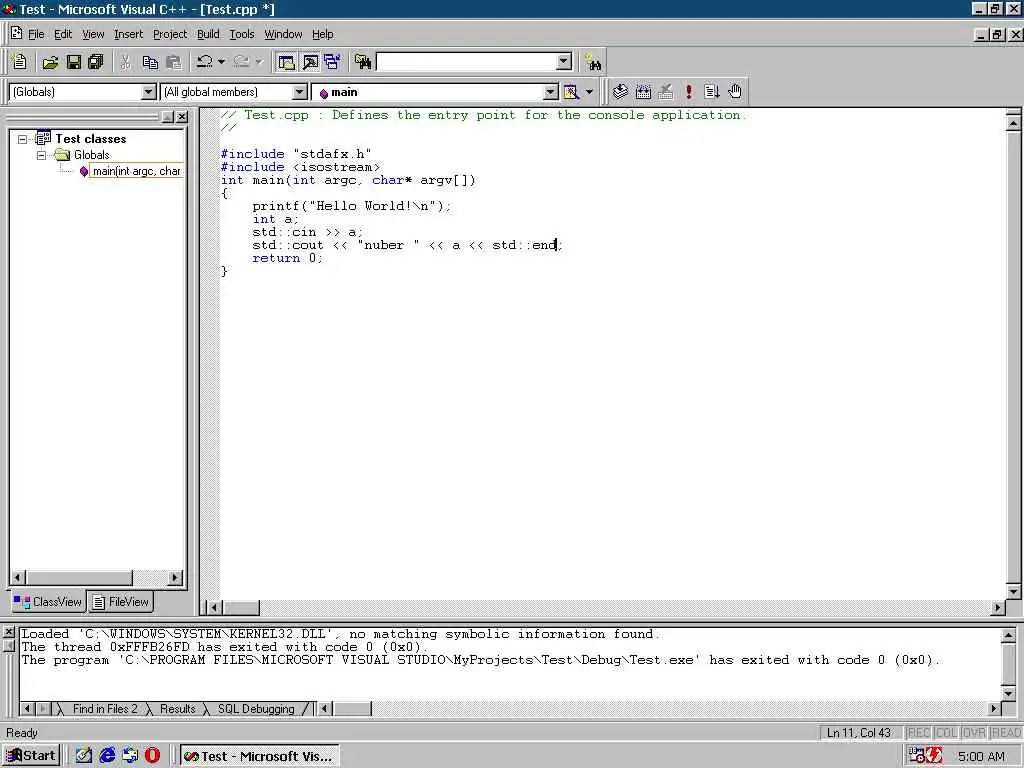Open the (All global members) filter dropdown
The image size is (1024, 768).
coord(299,92)
